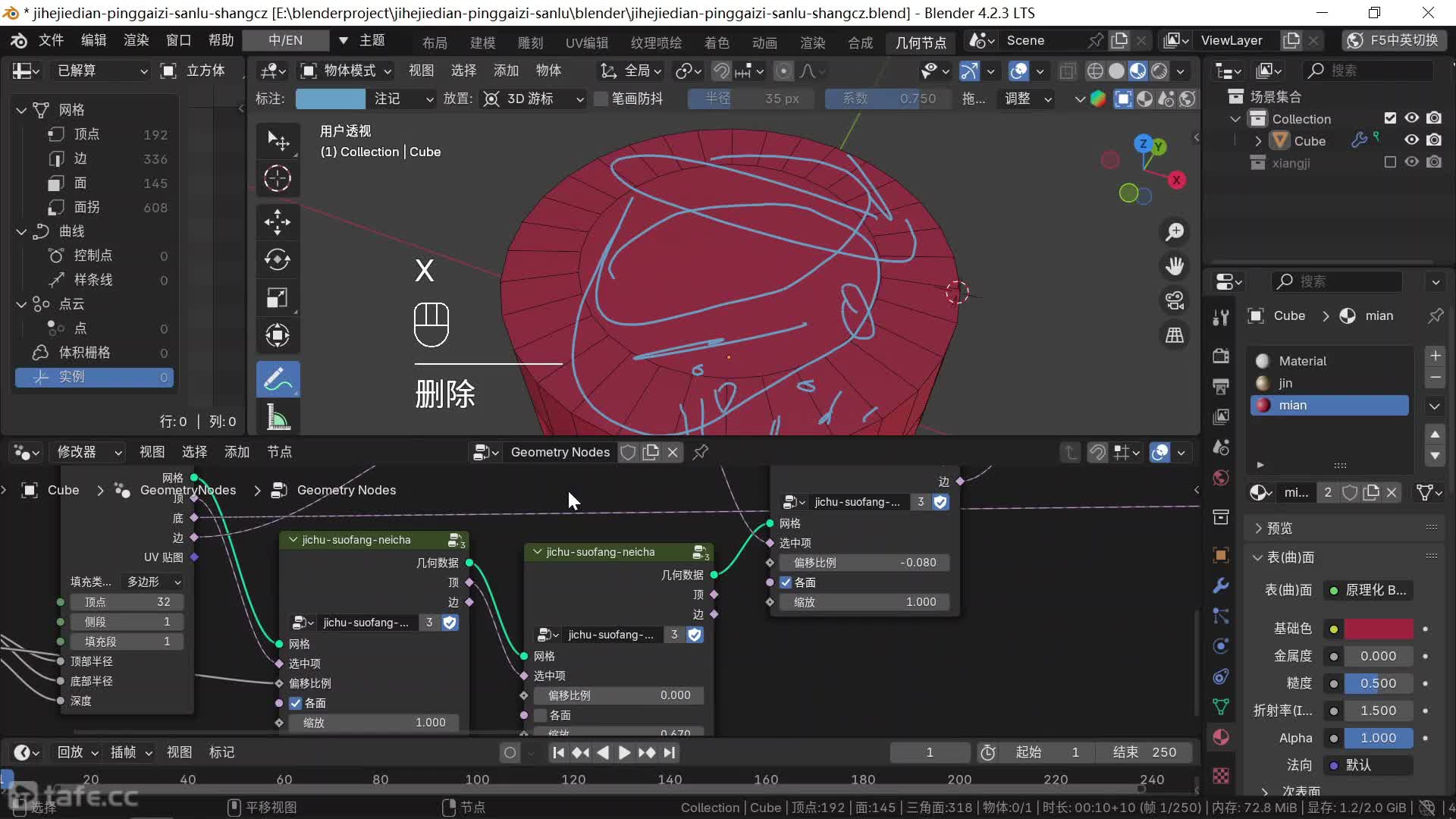Click the 3D Cursor tool icon
This screenshot has width=1456, height=819.
coord(278,179)
